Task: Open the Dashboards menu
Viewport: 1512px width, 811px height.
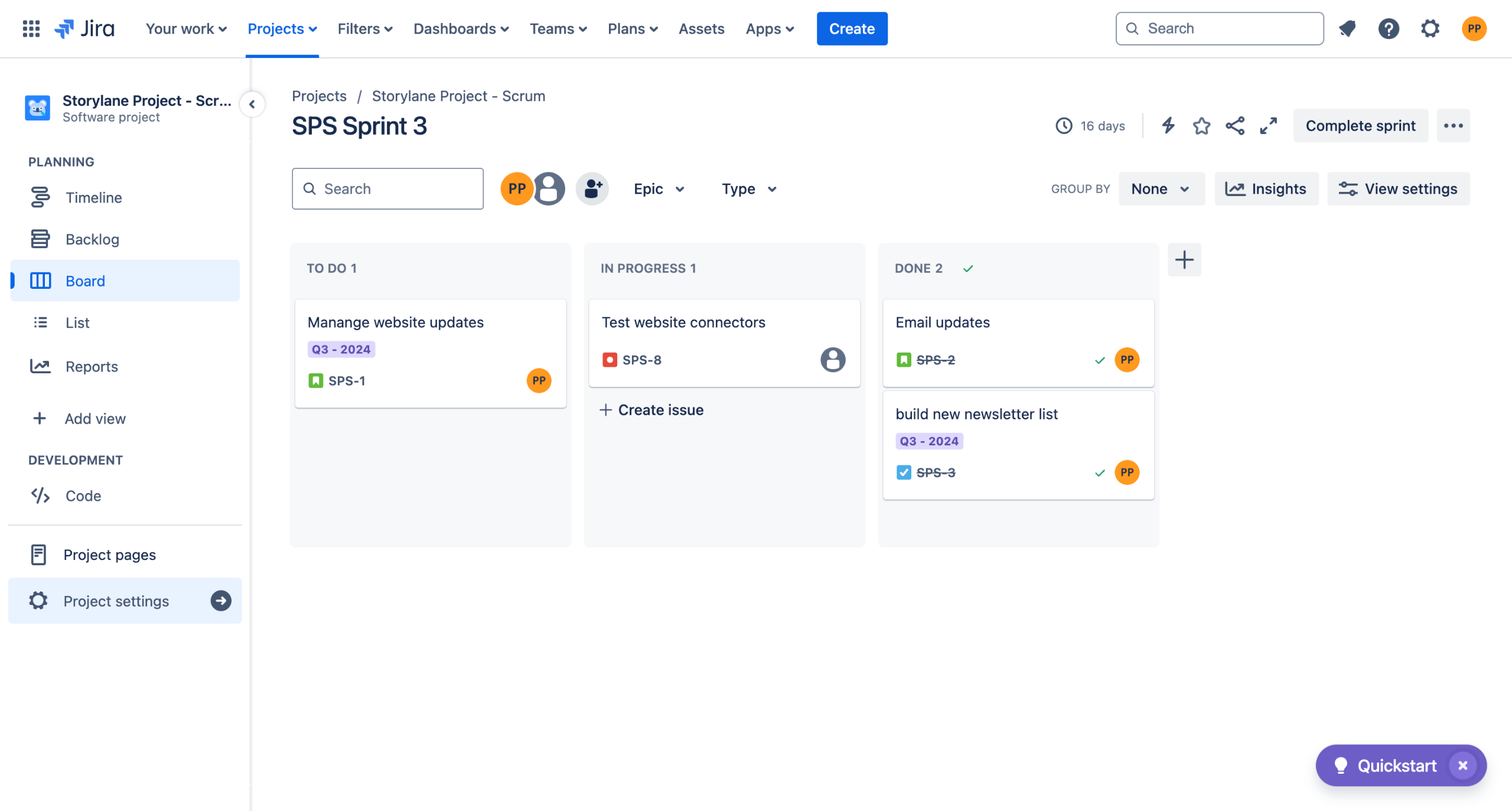Action: click(461, 28)
